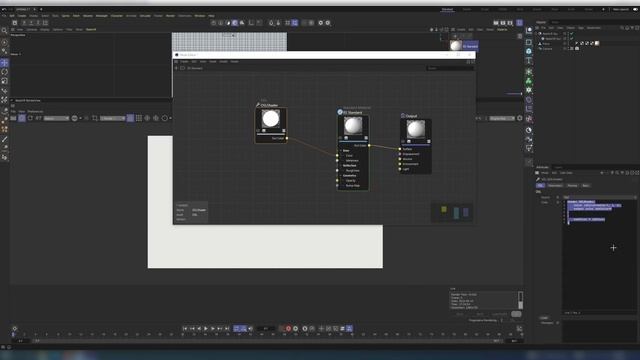Collapse the Base group in RS Standard node
640x360 pixels.
click(341, 151)
